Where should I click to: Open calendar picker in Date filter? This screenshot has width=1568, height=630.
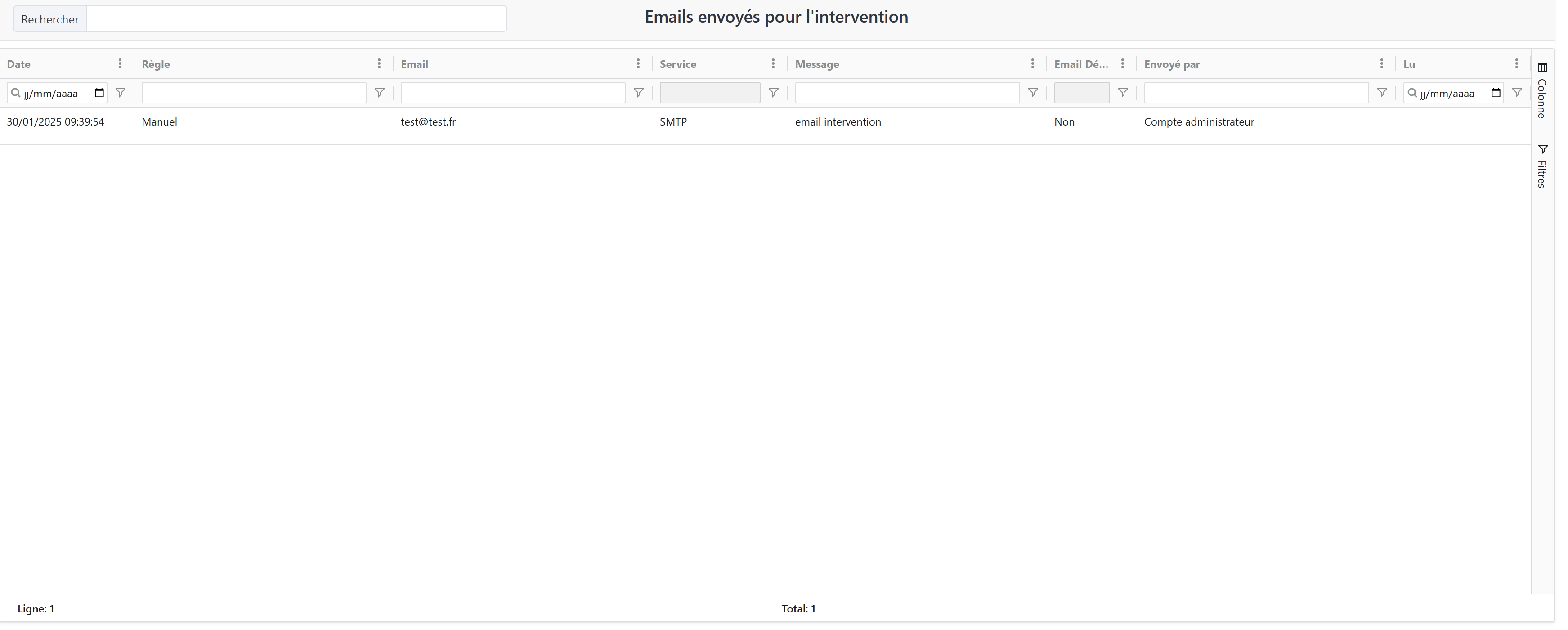99,93
